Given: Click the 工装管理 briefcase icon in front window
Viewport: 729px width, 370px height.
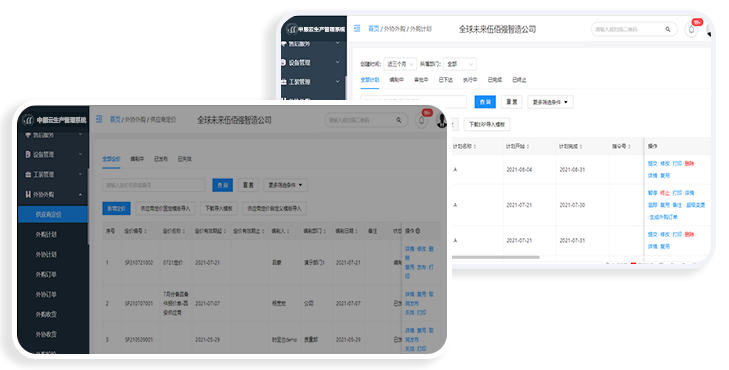Looking at the screenshot, I should 28,174.
